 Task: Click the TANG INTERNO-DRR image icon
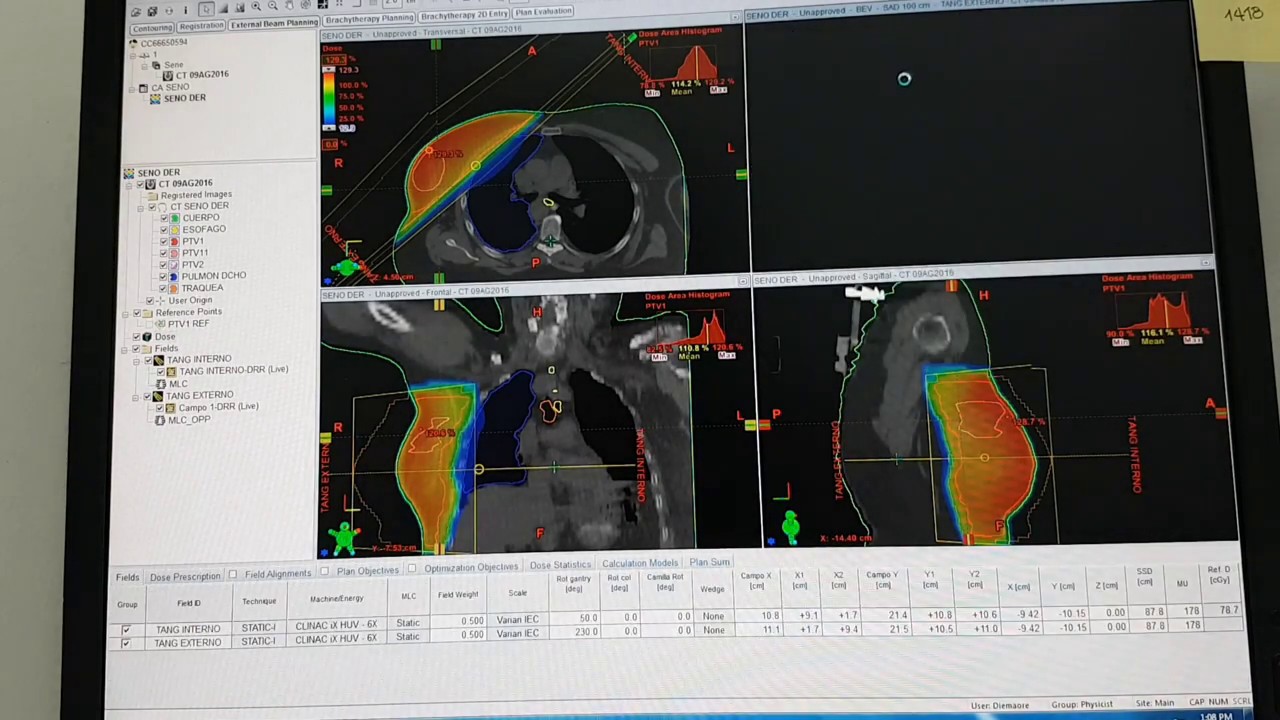(x=172, y=371)
